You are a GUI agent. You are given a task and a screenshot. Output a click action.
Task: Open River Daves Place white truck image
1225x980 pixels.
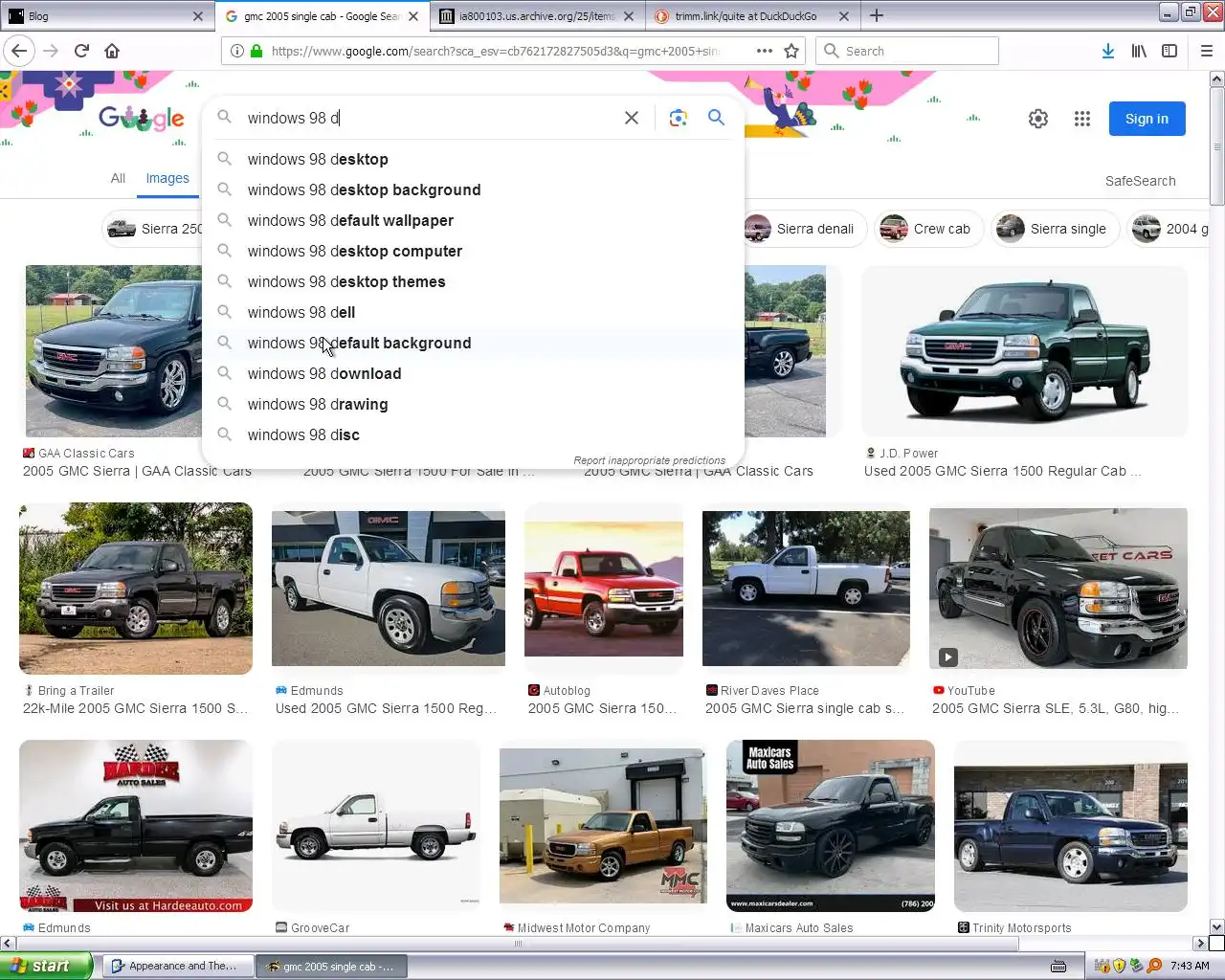pos(806,588)
